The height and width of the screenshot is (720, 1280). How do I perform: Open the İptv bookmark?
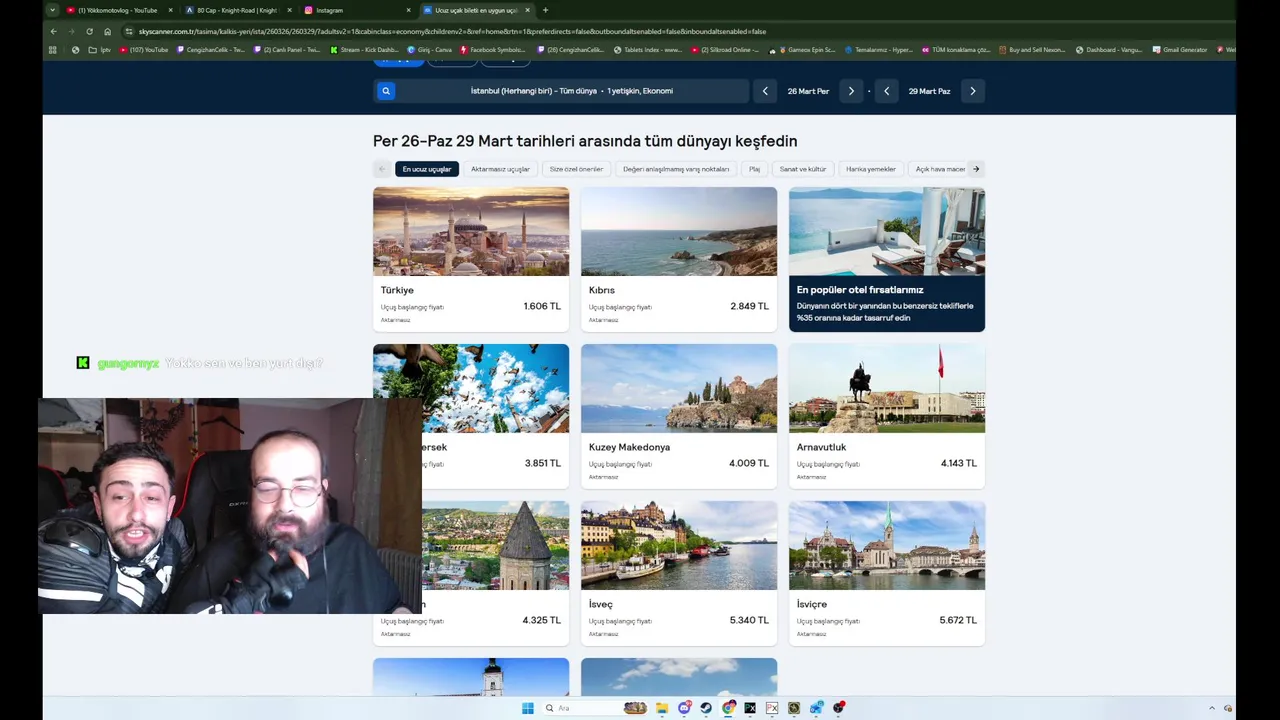(x=99, y=49)
